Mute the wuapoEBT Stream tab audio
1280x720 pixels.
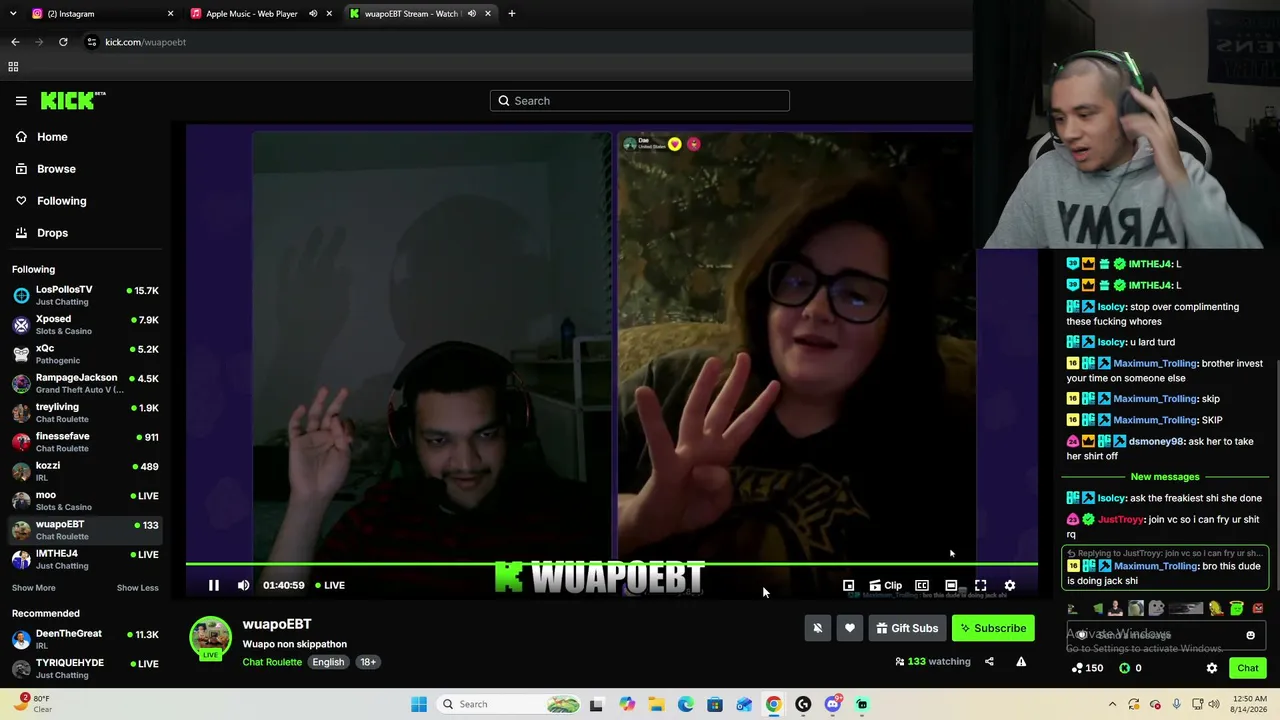point(472,14)
